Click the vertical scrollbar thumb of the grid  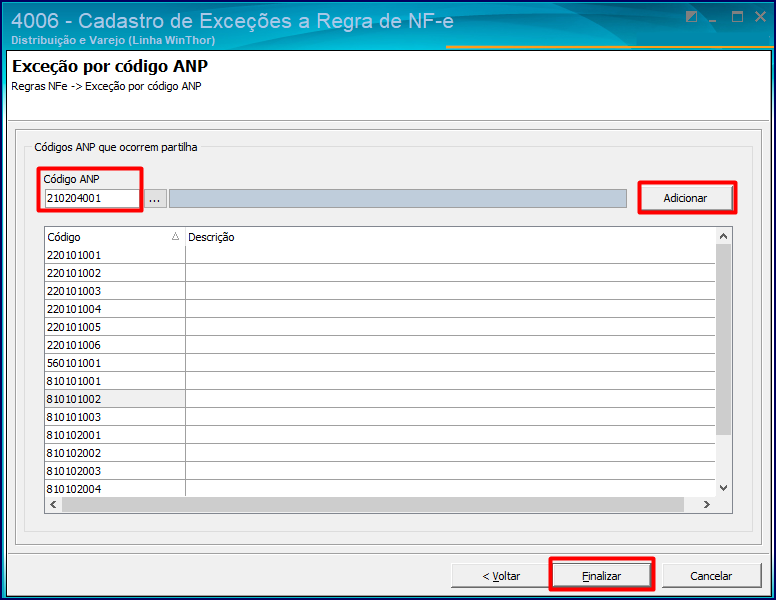click(x=724, y=340)
